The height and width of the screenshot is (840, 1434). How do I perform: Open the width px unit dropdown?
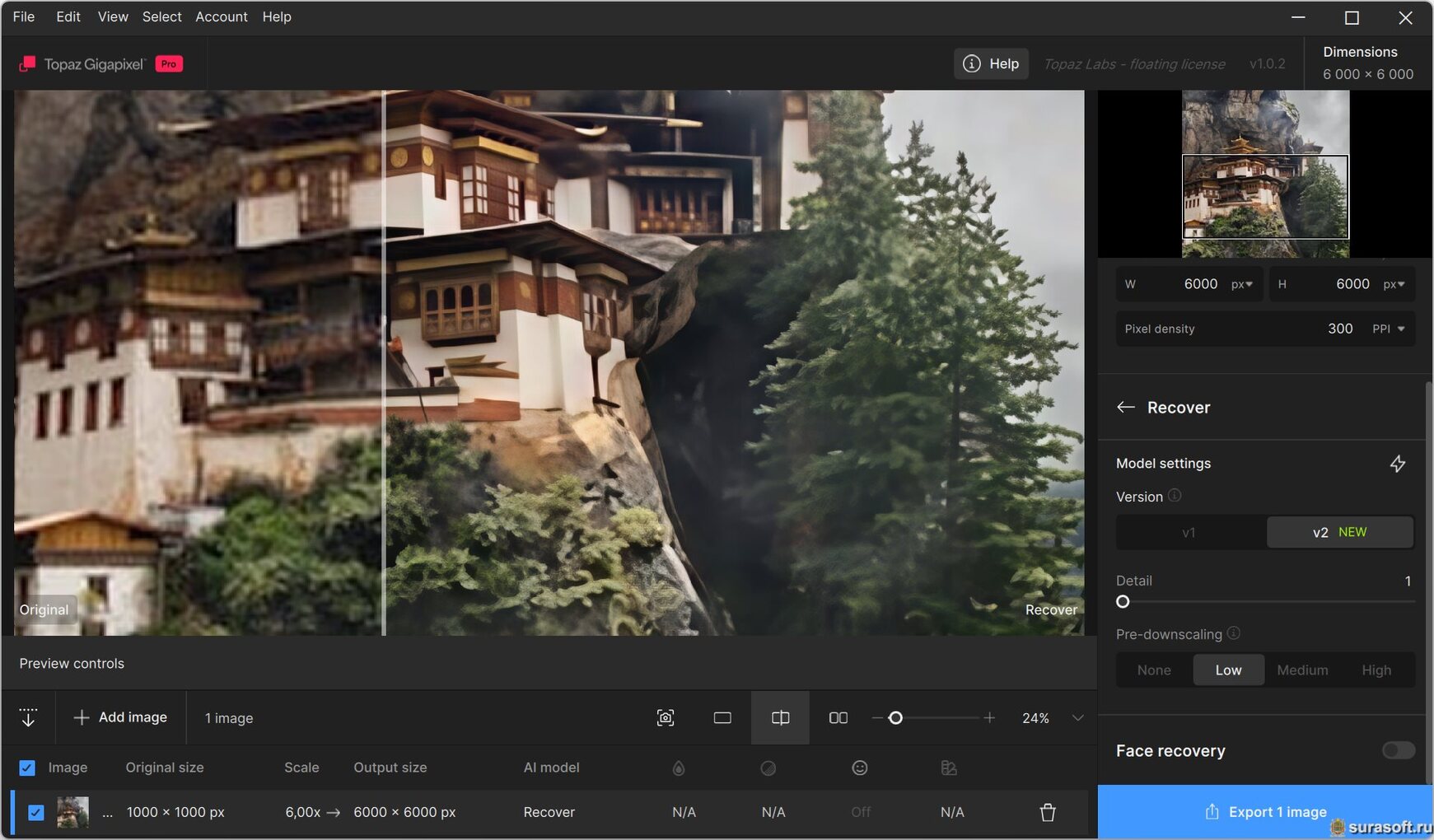pos(1242,284)
